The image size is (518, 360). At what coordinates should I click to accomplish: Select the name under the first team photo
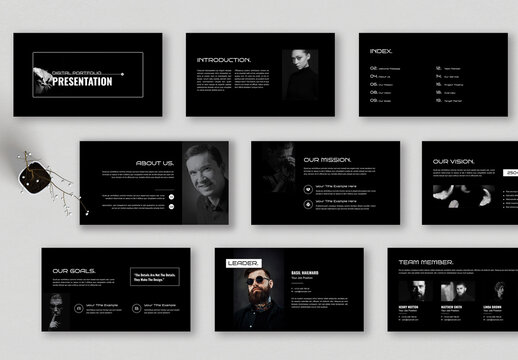(x=408, y=307)
